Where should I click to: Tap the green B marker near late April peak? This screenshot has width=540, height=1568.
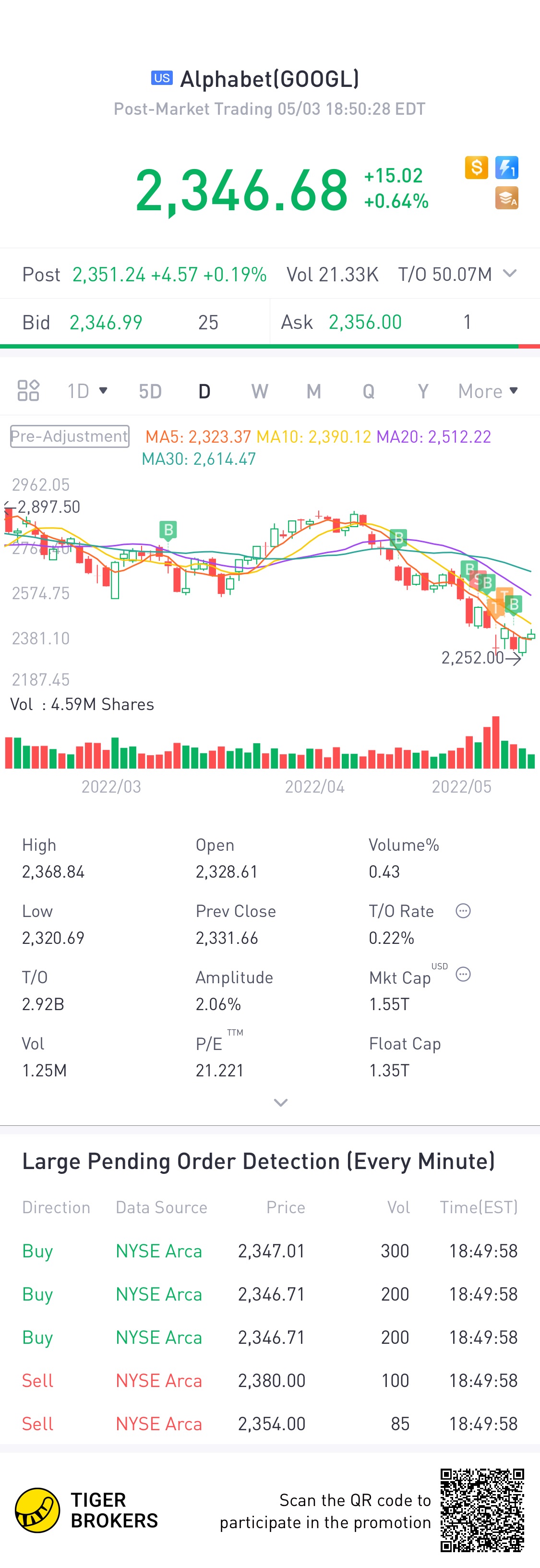(398, 538)
